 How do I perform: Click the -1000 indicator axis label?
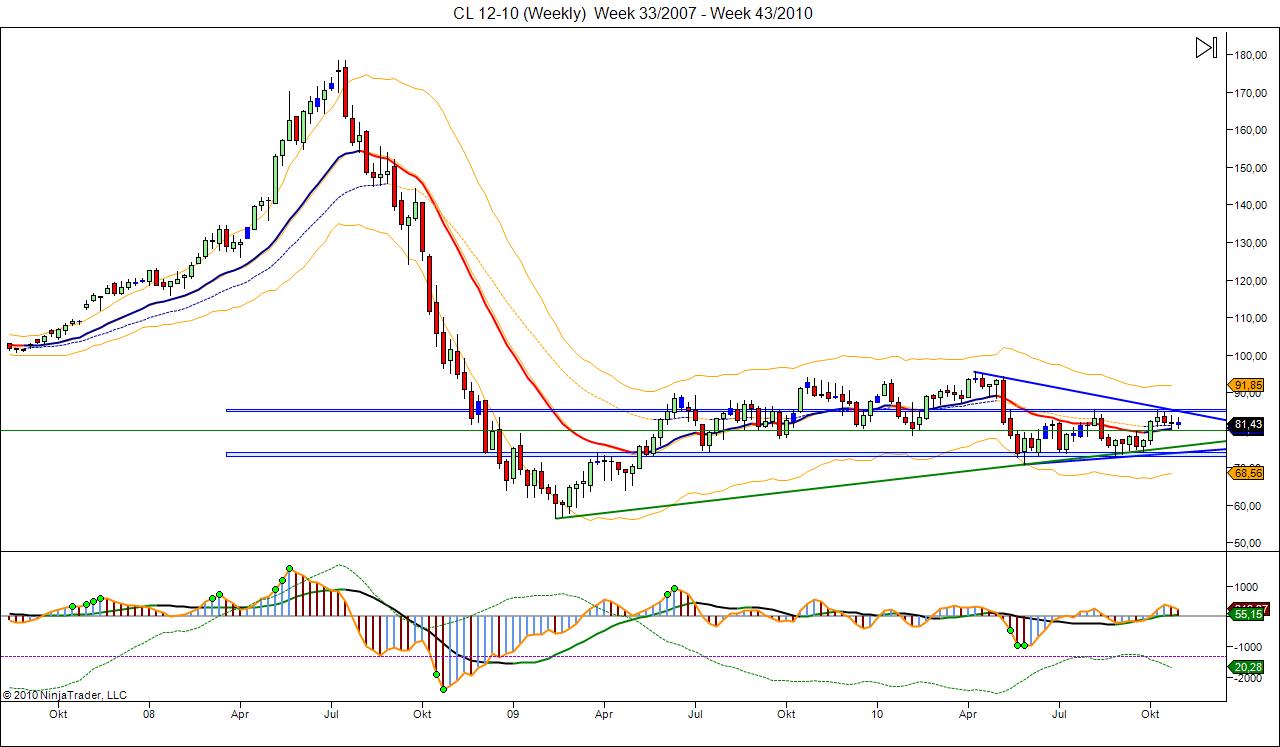click(x=1249, y=646)
